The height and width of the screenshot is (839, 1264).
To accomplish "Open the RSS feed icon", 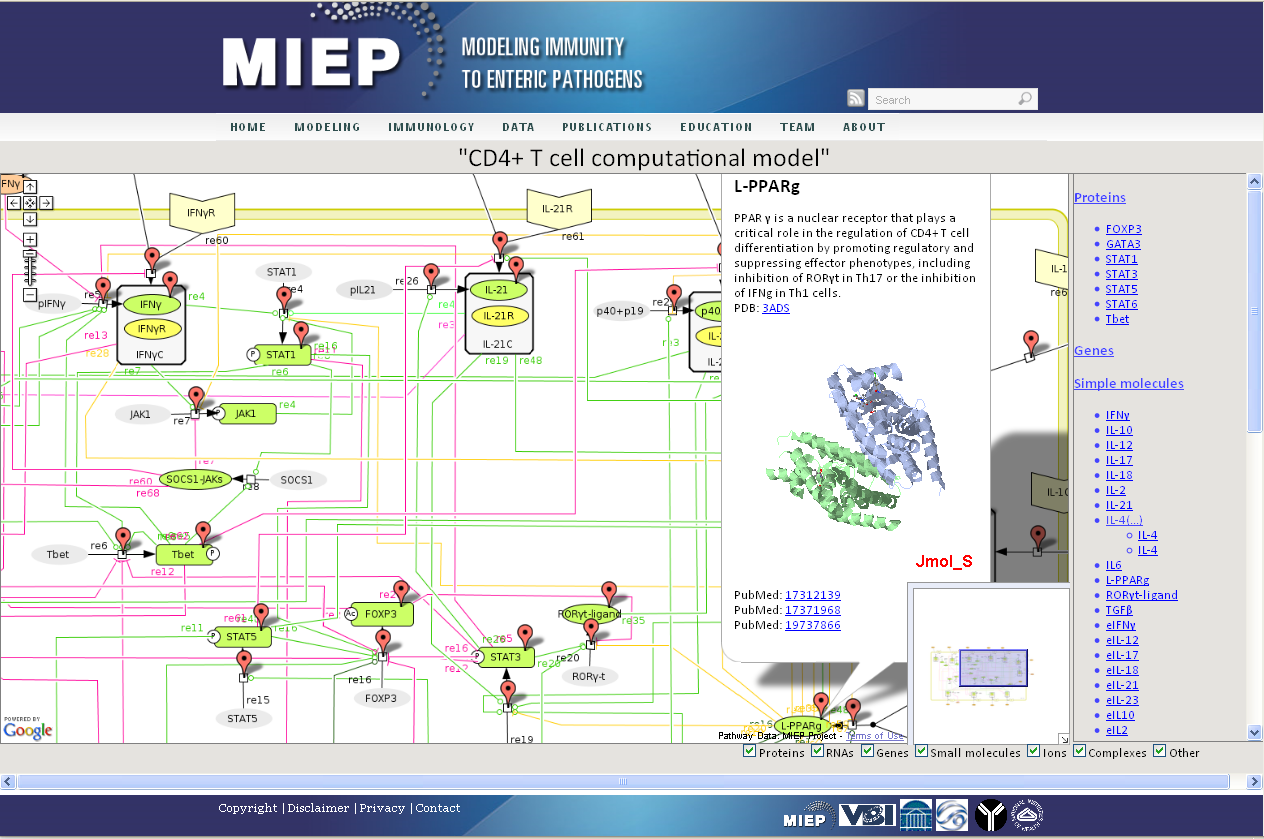I will [855, 98].
